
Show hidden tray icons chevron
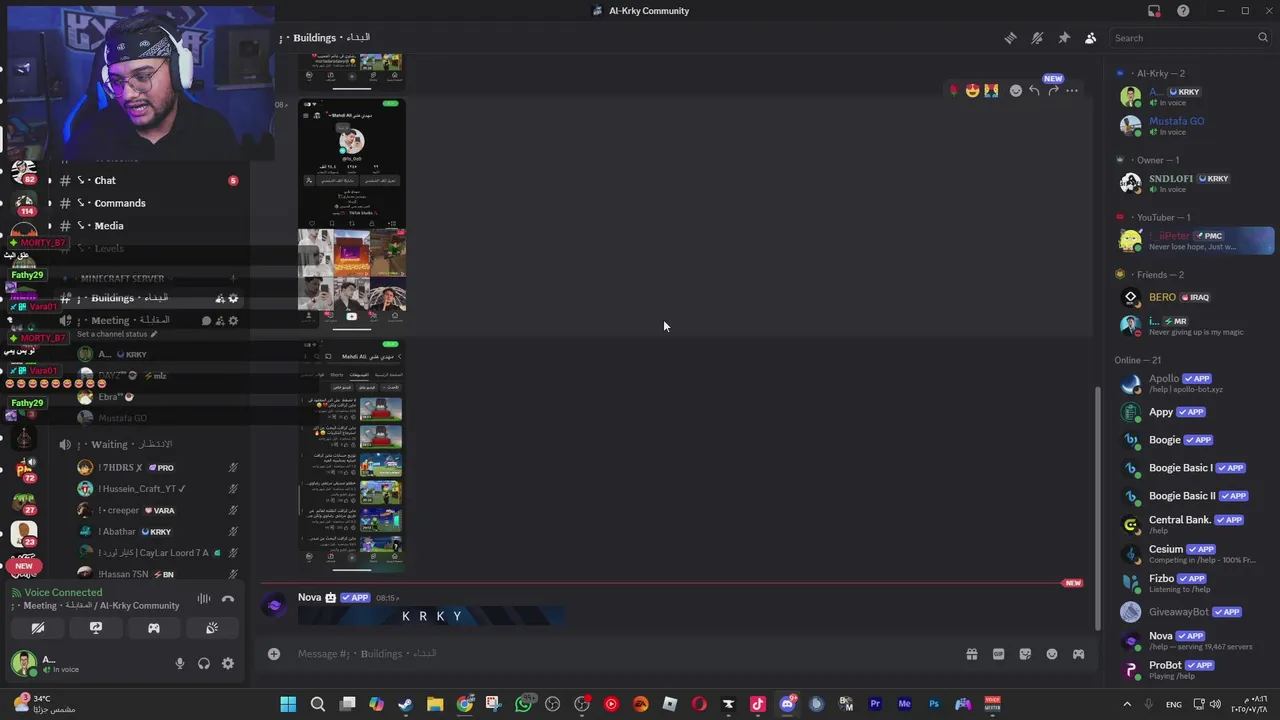pos(1127,704)
